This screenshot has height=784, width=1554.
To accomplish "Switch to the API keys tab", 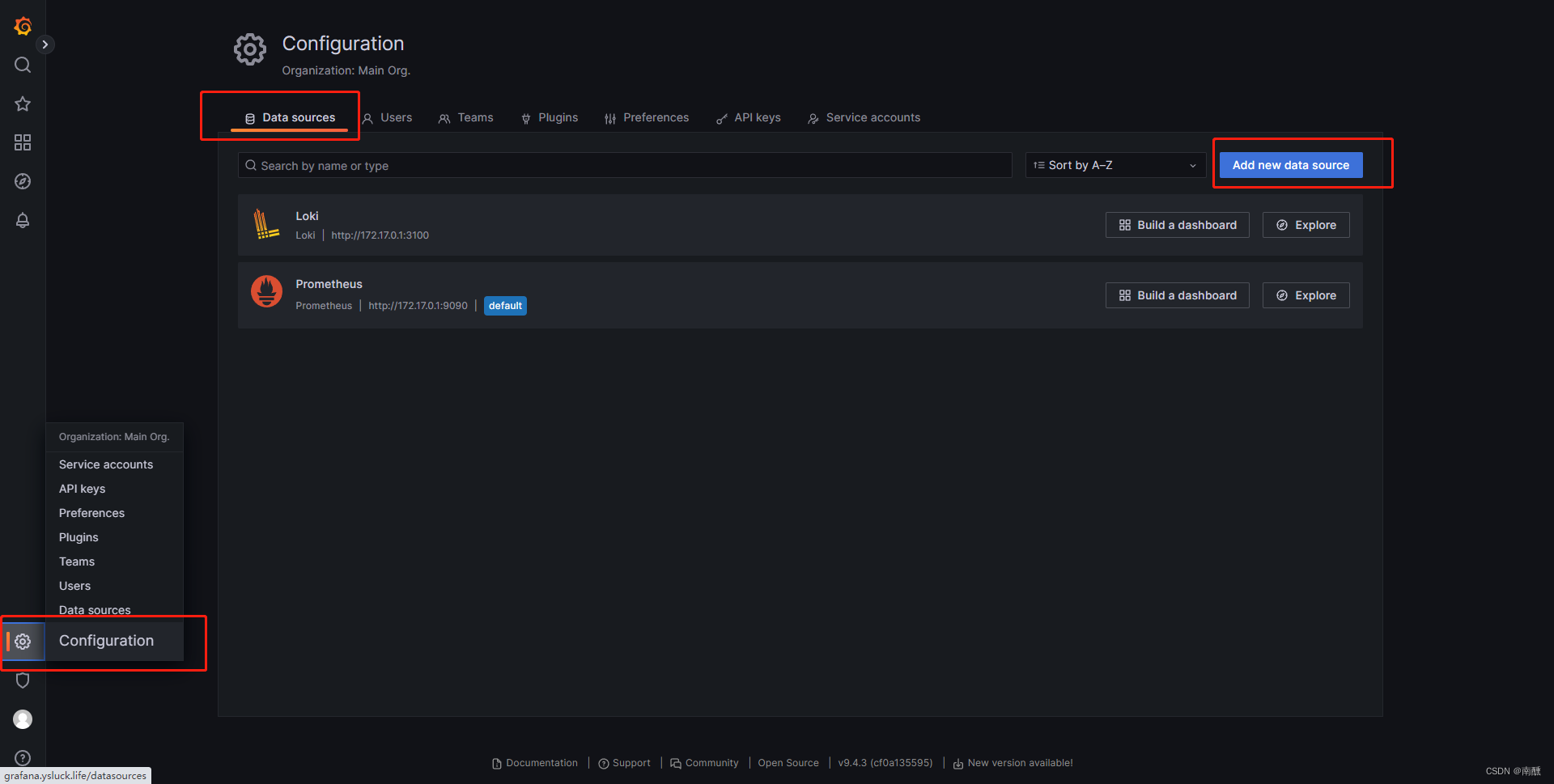I will click(x=749, y=118).
